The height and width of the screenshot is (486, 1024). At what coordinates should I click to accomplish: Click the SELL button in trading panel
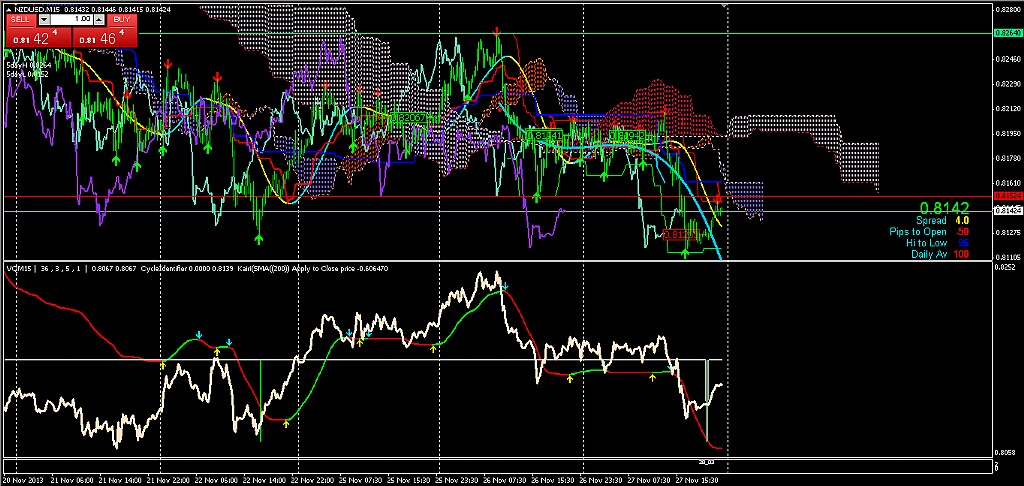20,20
